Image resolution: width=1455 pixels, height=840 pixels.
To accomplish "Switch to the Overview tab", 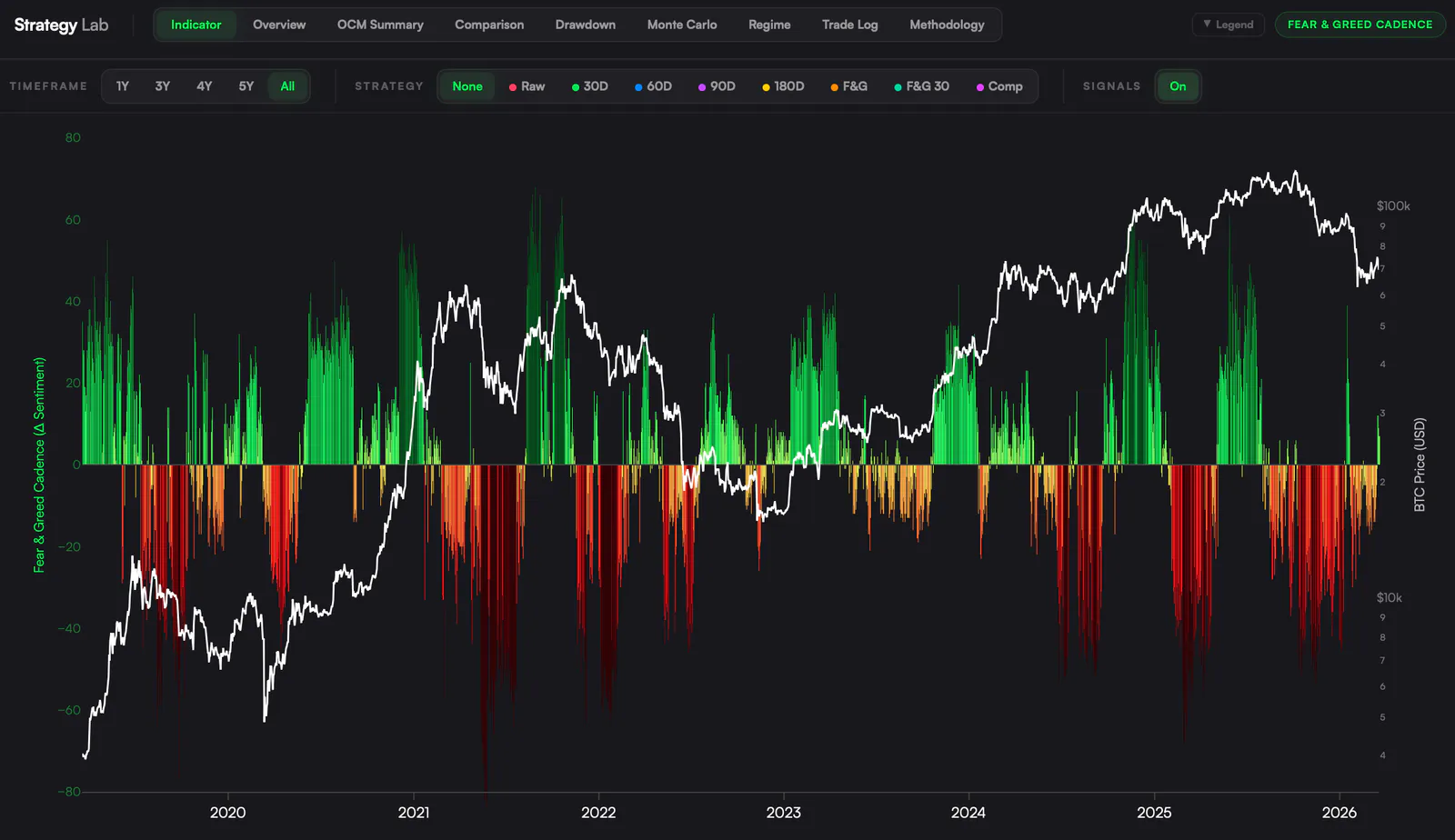I will click(x=279, y=25).
